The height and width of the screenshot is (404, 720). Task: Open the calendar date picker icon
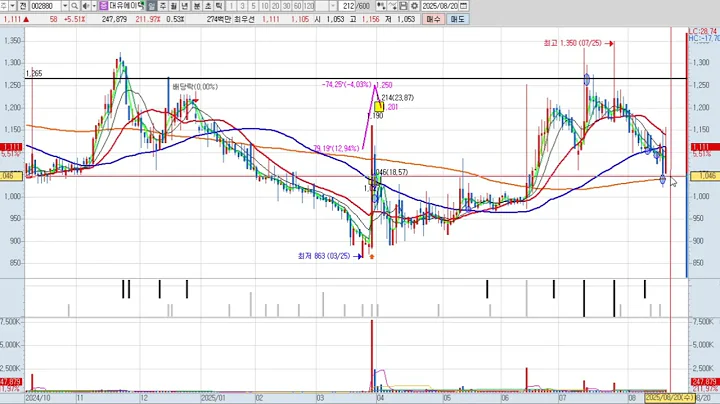[x=464, y=6]
